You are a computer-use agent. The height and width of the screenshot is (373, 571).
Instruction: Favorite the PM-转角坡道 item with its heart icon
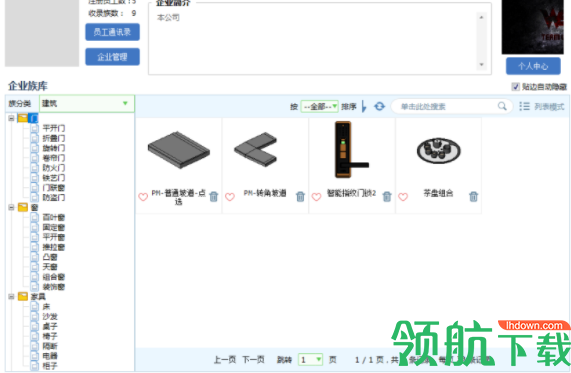point(230,197)
